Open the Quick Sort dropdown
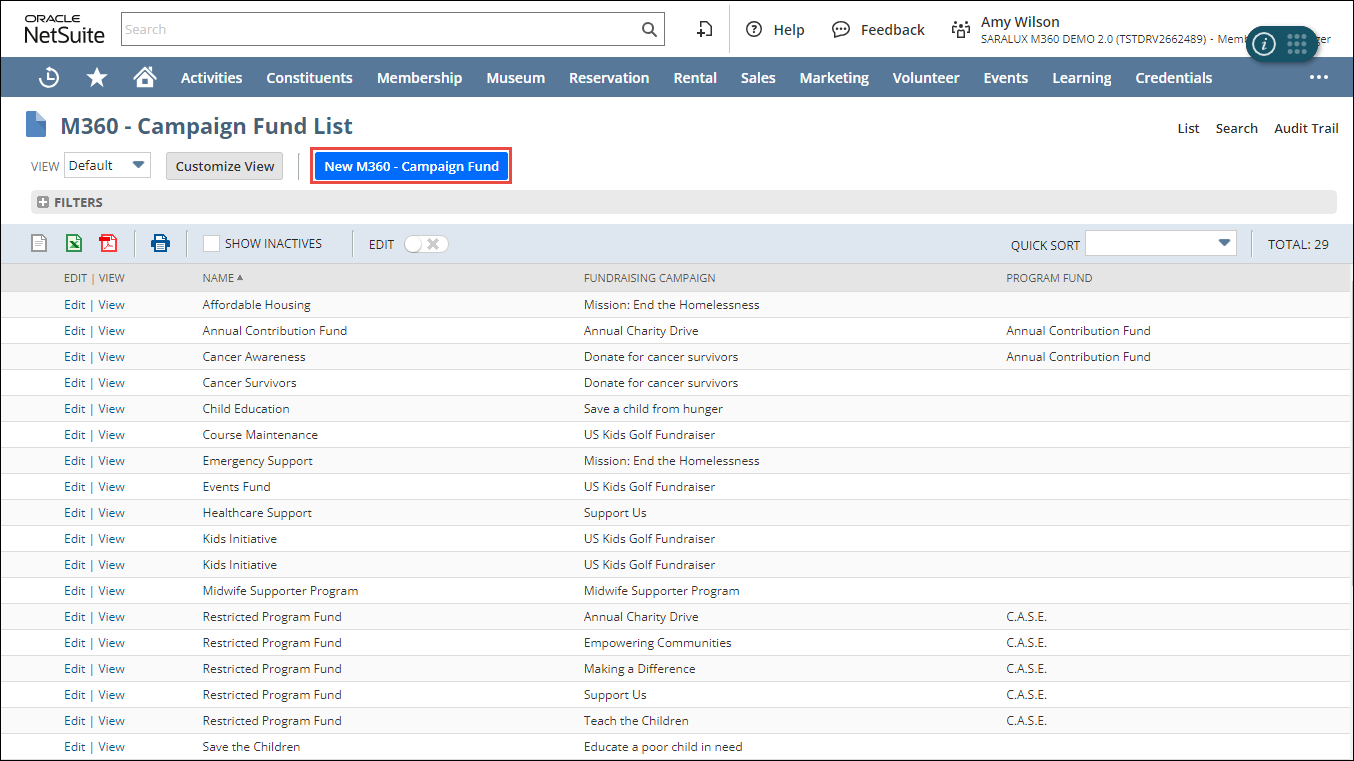Screen dimensions: 1354x761 pos(1160,243)
